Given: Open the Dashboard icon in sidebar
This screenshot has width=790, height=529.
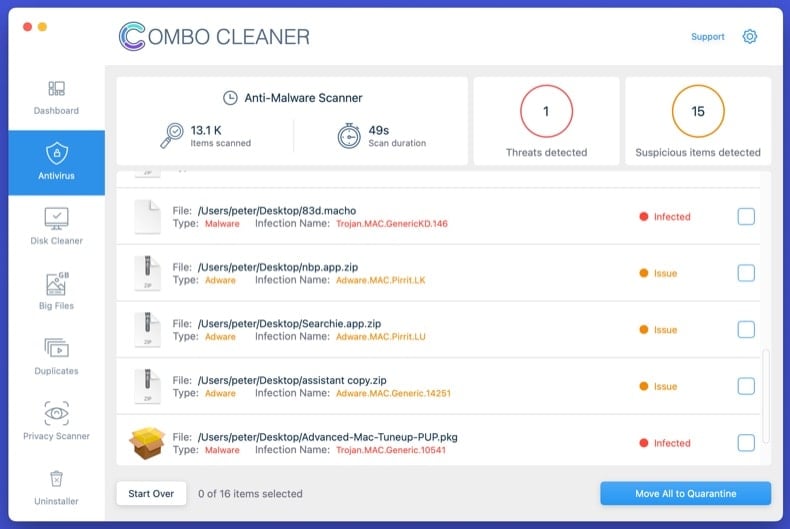Looking at the screenshot, I should coord(56,89).
